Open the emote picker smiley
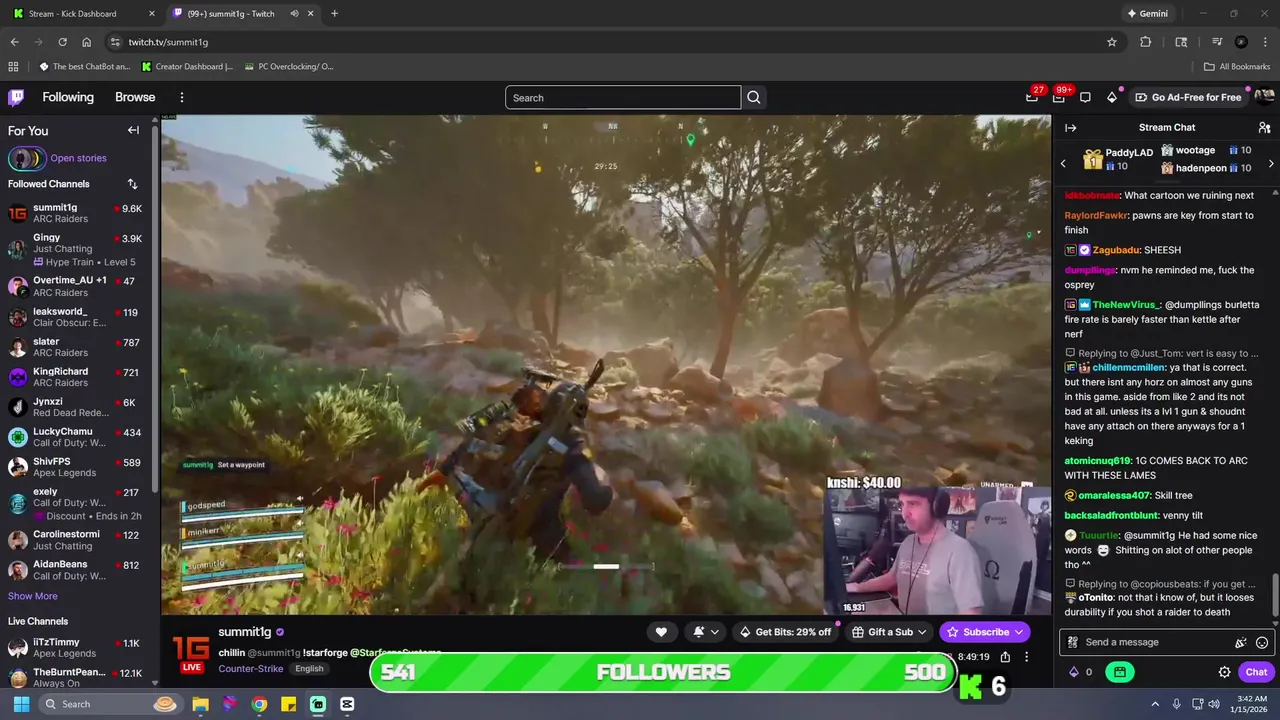Viewport: 1280px width, 720px height. [1262, 642]
